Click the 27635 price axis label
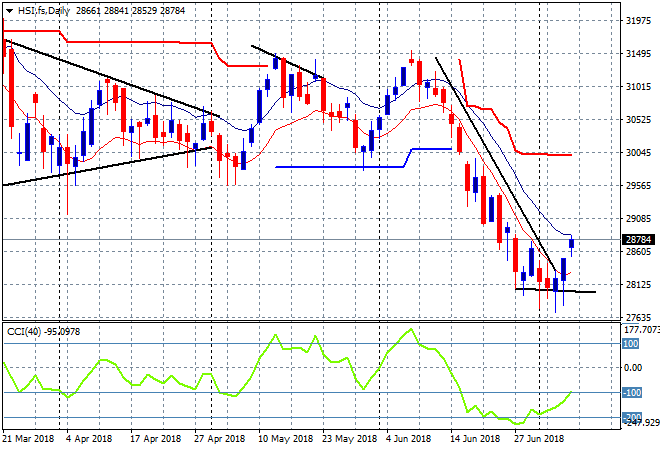Image resolution: width=660 pixels, height=450 pixels. pos(638,318)
